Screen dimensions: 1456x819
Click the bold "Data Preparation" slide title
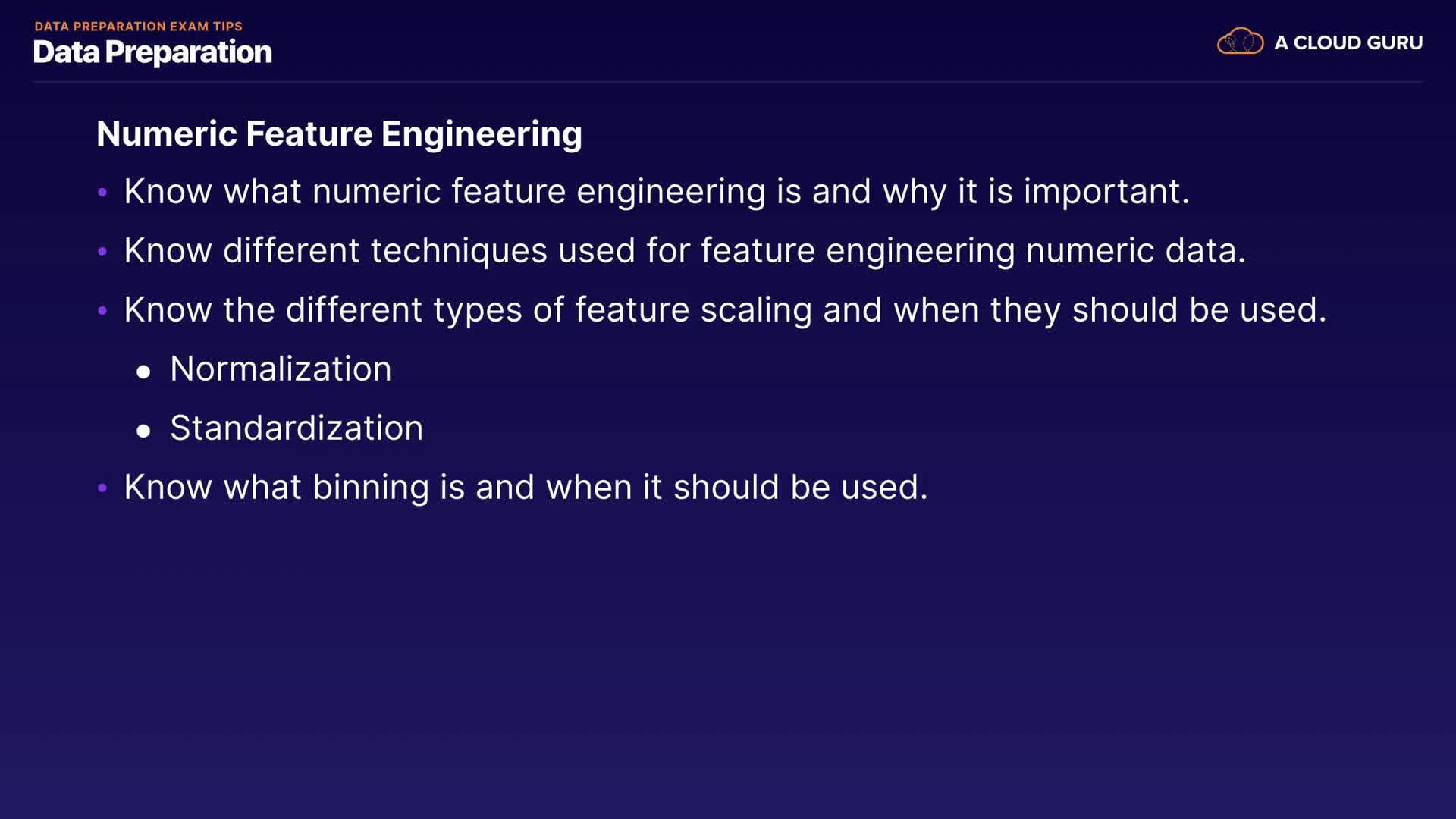pos(152,52)
